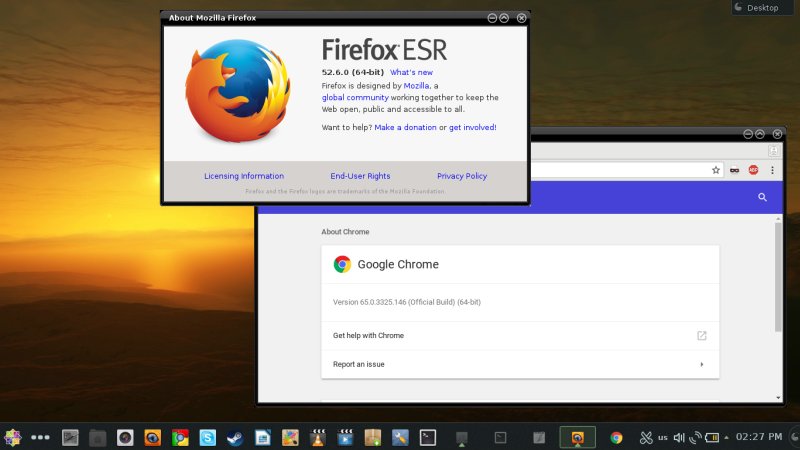Open the package box installer launcher

click(373, 437)
